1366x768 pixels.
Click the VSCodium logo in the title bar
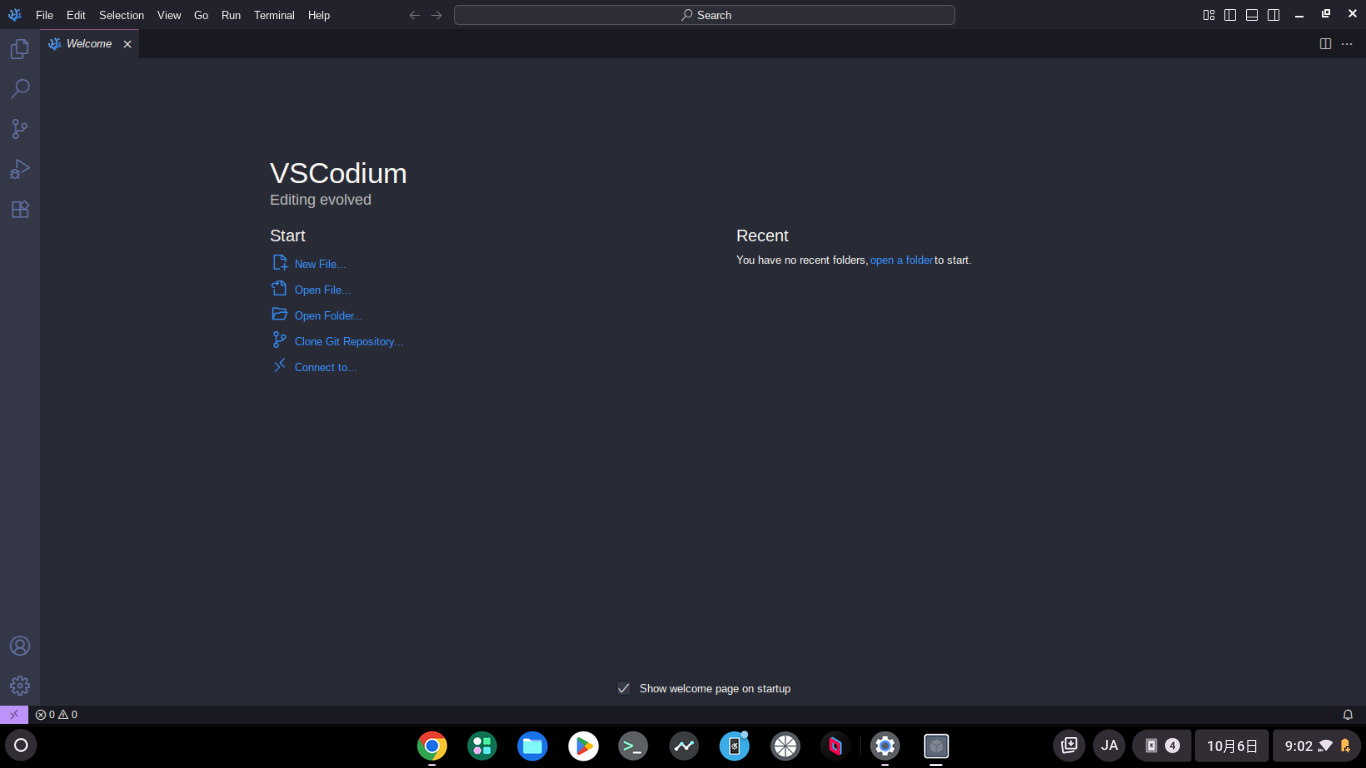[x=15, y=15]
